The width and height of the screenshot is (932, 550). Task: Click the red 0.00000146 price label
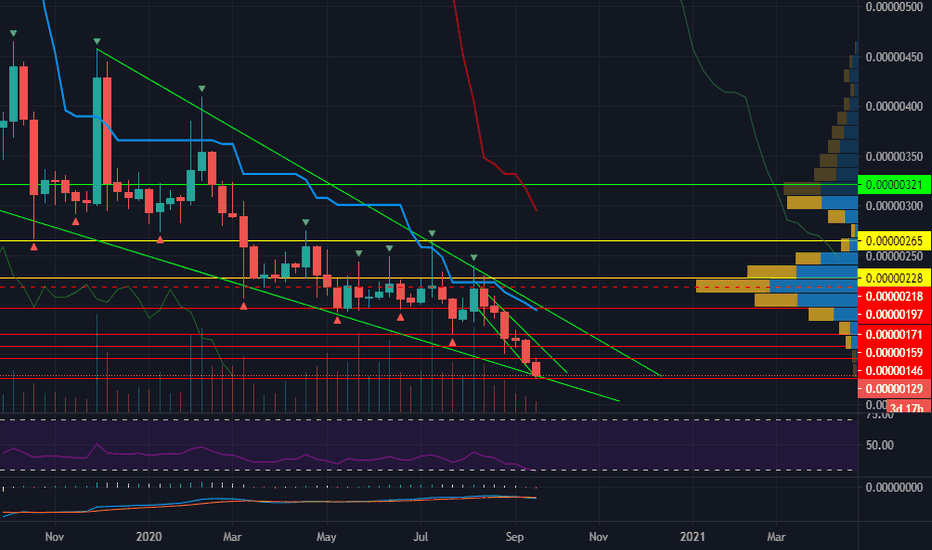(895, 370)
